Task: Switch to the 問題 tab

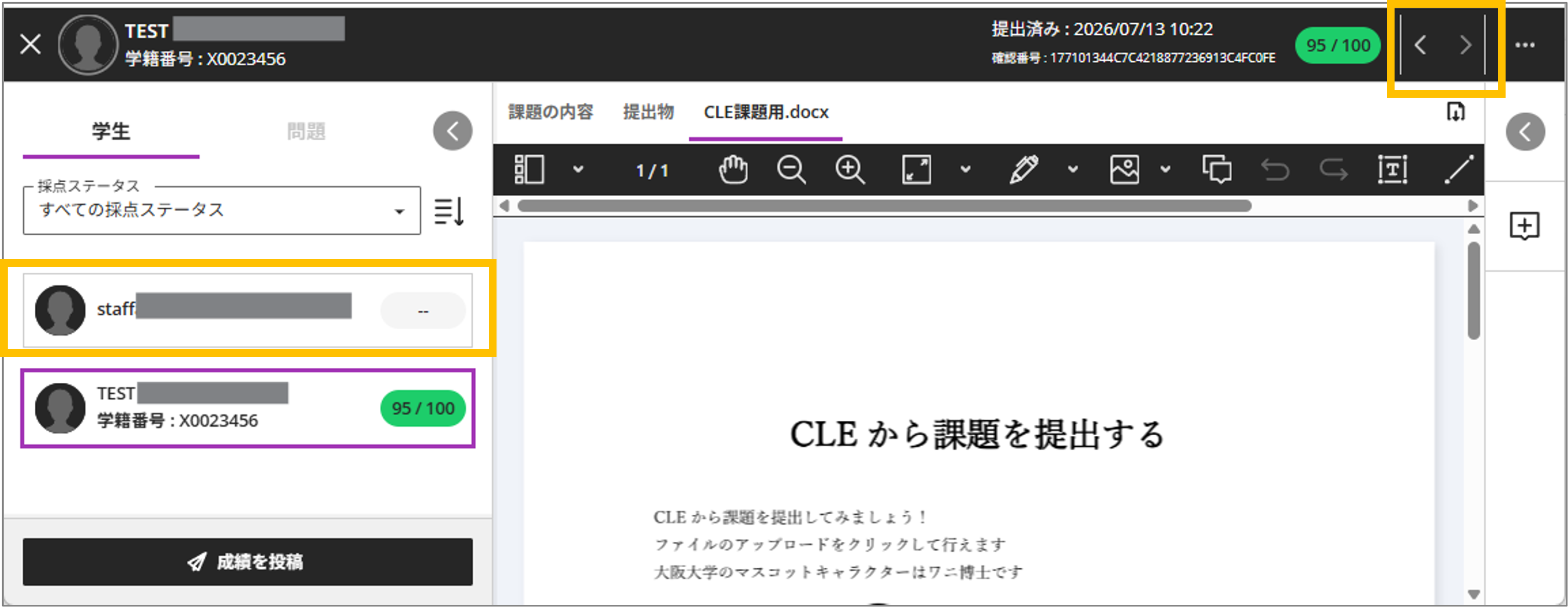Action: pyautogui.click(x=306, y=131)
